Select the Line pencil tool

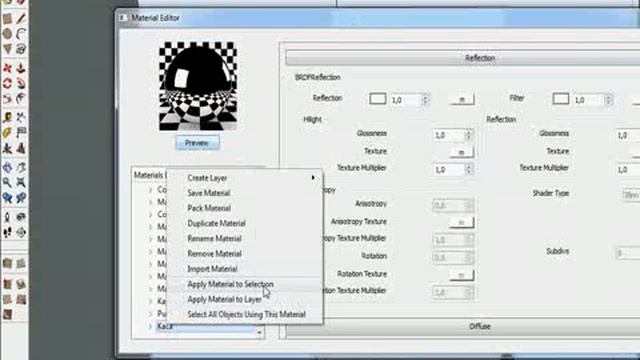click(21, 19)
